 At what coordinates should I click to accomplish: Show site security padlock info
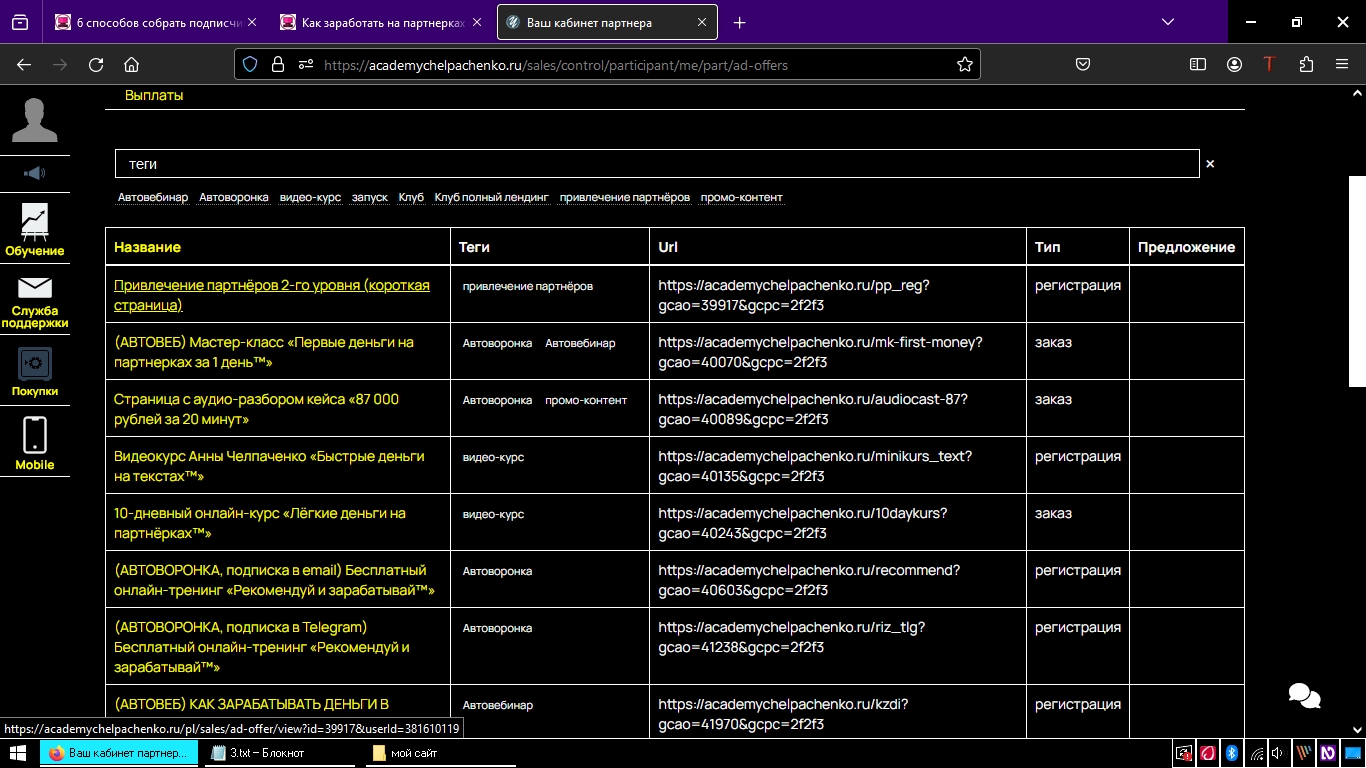tap(278, 64)
